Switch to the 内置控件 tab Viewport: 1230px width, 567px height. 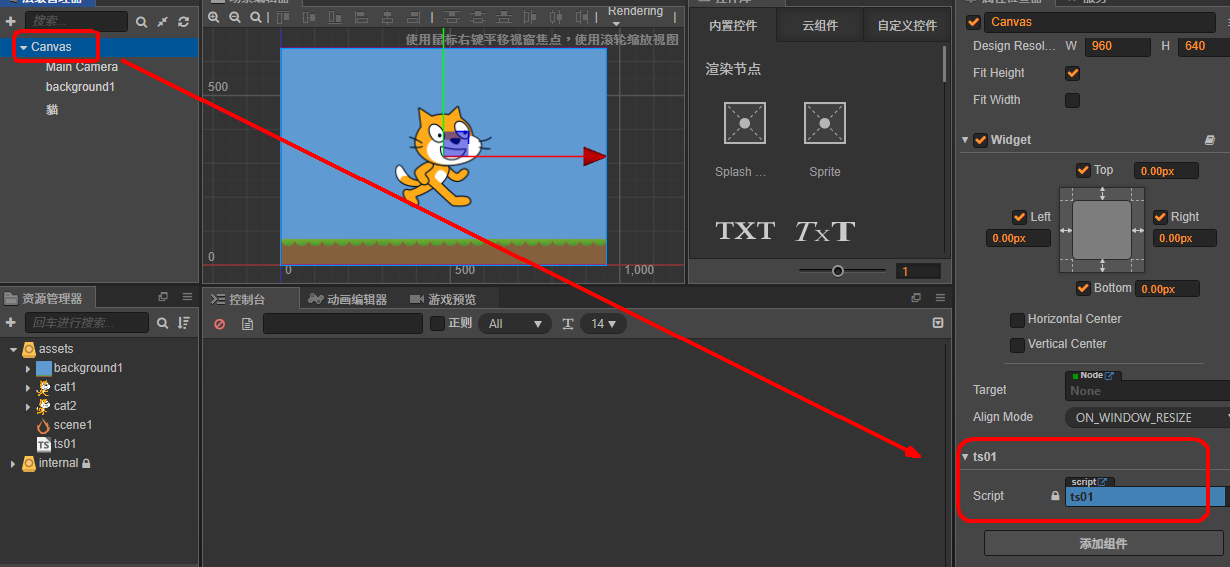[x=732, y=26]
